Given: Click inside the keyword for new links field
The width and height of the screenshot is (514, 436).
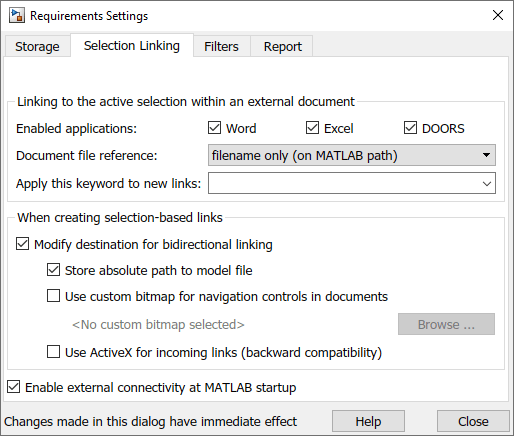Looking at the screenshot, I should [343, 183].
